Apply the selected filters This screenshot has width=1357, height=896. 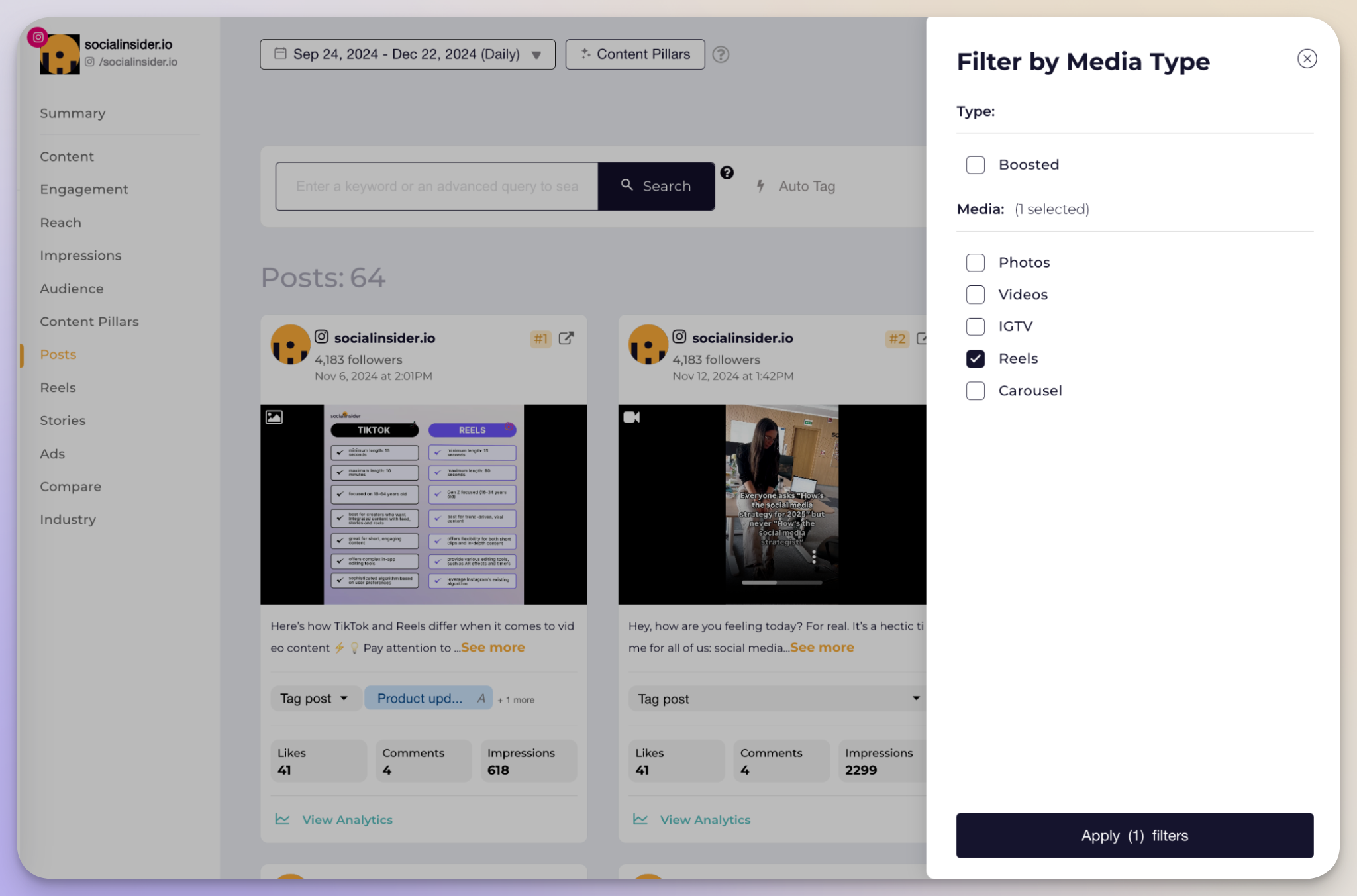[x=1134, y=836]
